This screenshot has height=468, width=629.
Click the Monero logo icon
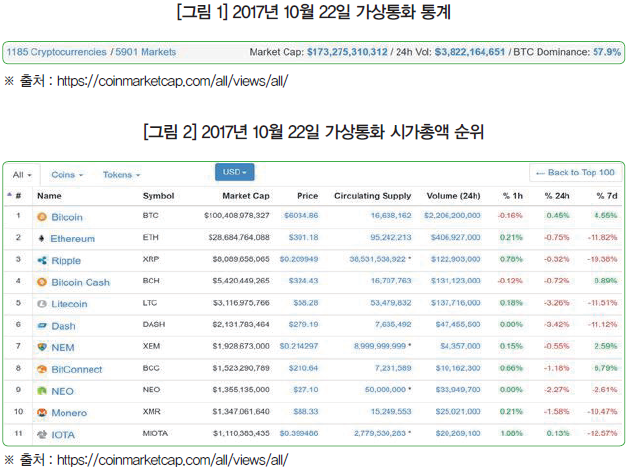tap(42, 413)
